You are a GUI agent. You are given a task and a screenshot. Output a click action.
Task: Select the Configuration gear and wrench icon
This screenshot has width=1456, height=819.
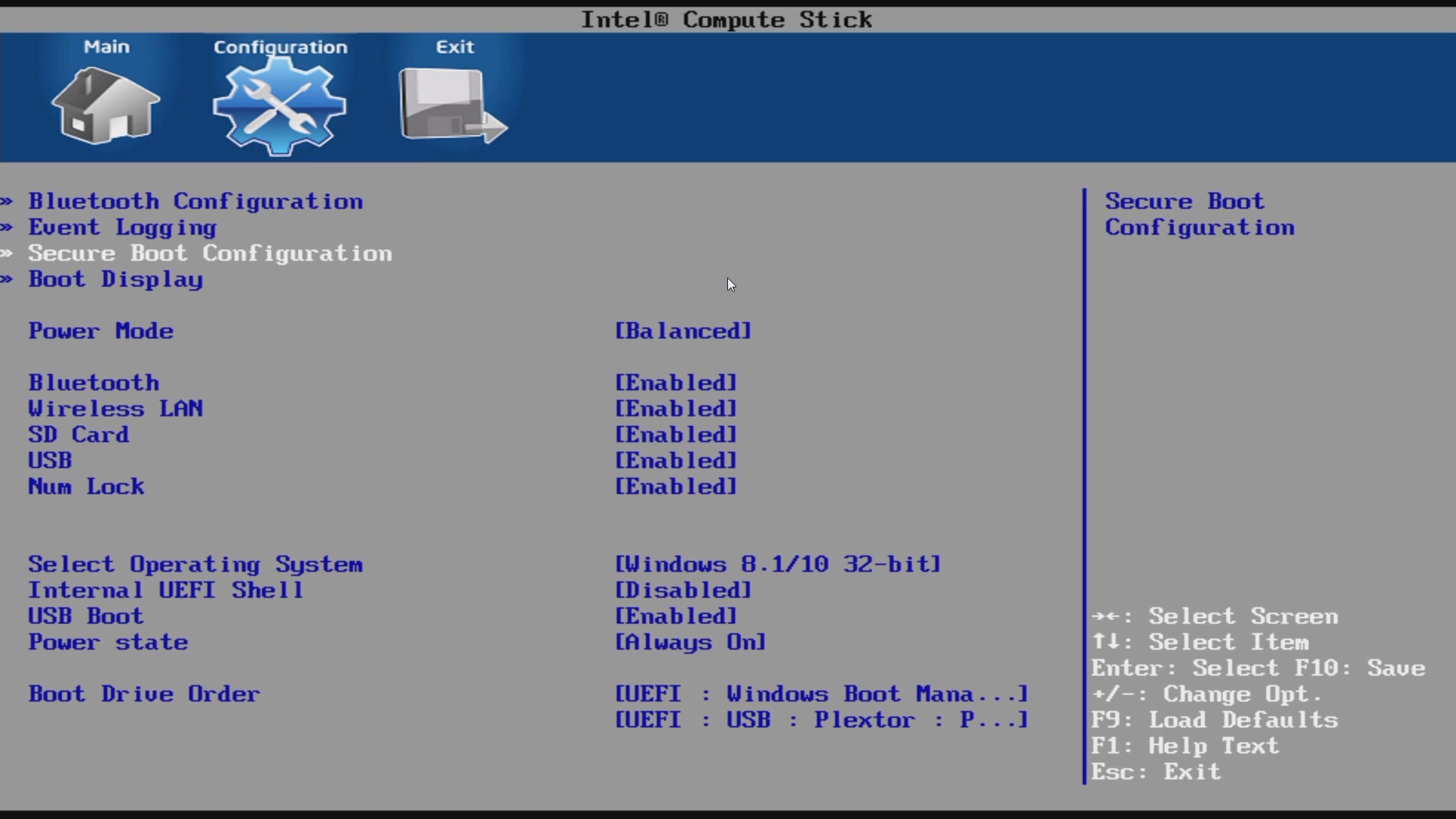pyautogui.click(x=280, y=106)
